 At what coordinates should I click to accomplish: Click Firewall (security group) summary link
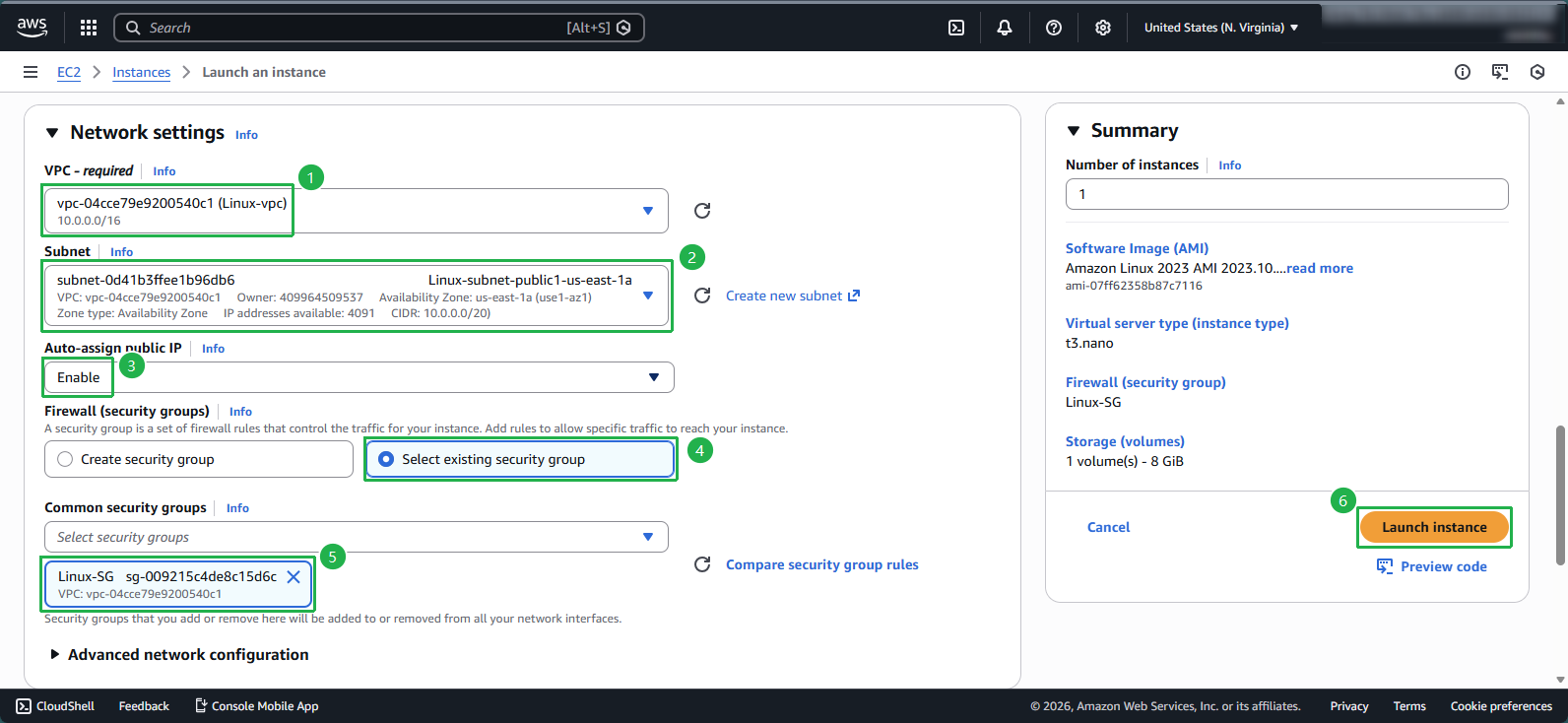[x=1145, y=382]
